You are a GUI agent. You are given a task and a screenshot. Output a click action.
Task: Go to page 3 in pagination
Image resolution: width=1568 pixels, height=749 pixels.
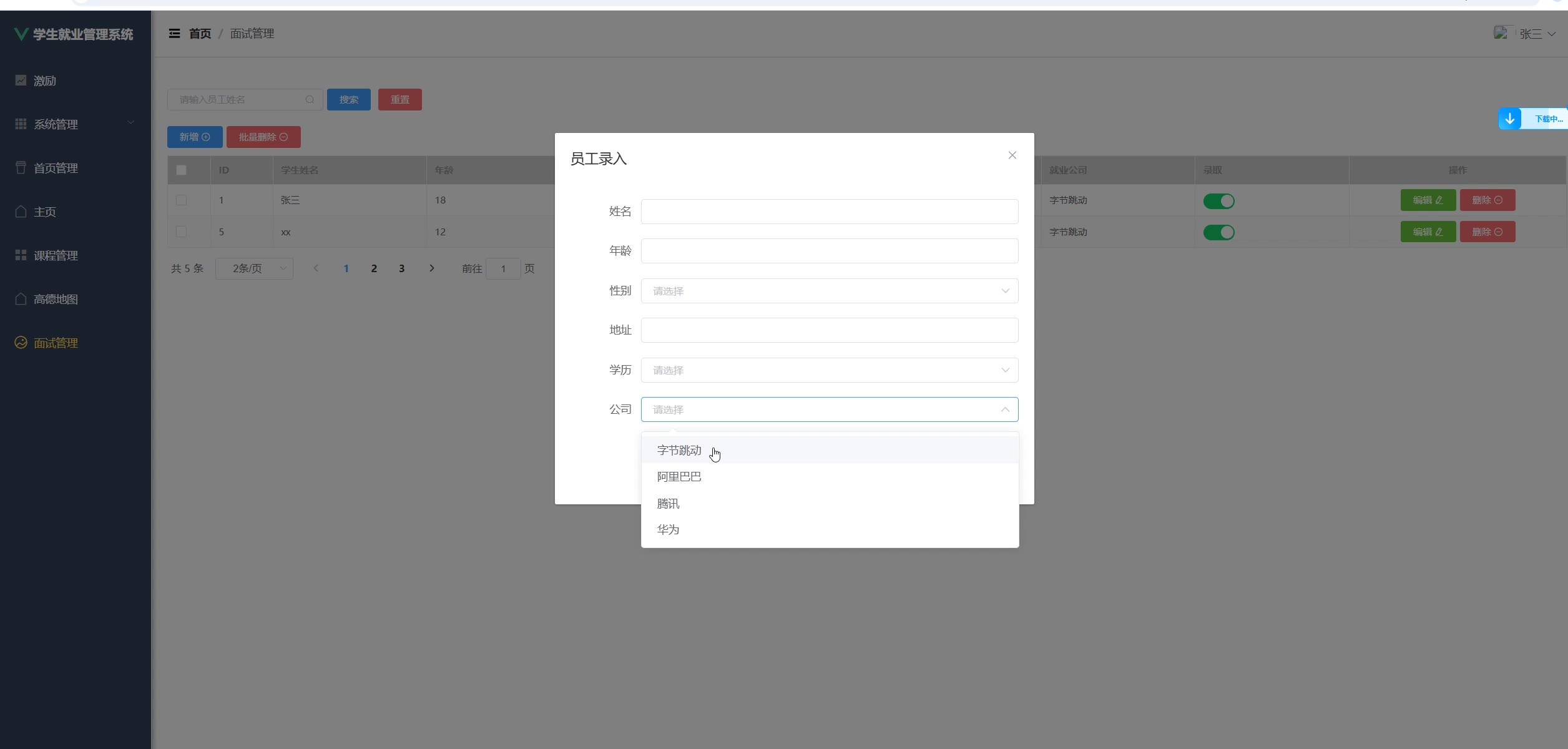[x=401, y=268]
